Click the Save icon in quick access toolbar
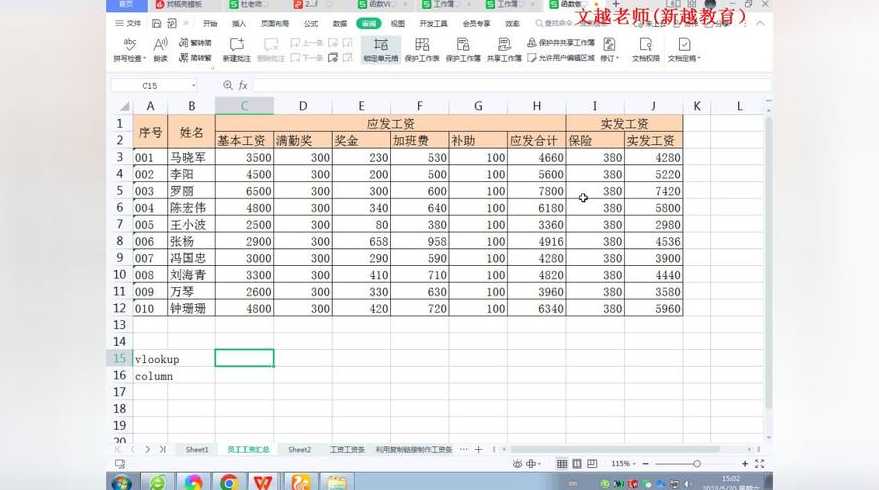The height and width of the screenshot is (490, 879). [156, 23]
